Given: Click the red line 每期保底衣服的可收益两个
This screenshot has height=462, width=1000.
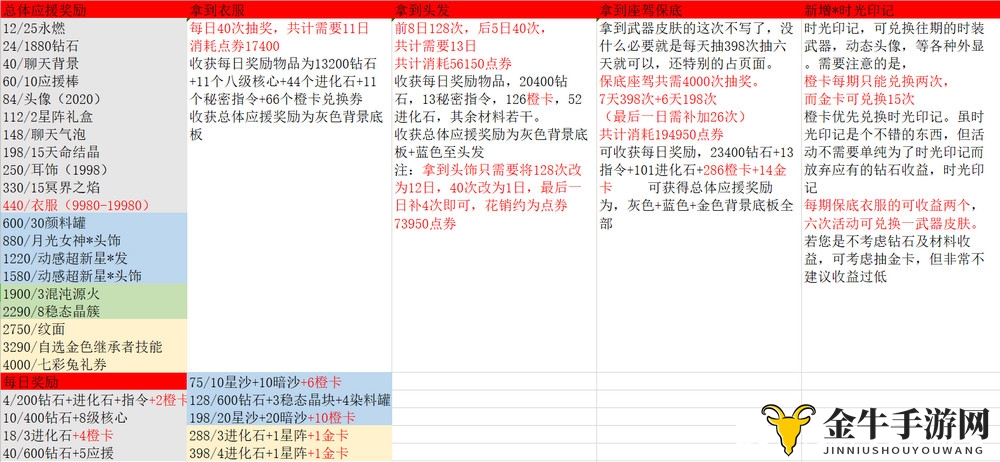Looking at the screenshot, I should coord(889,205).
